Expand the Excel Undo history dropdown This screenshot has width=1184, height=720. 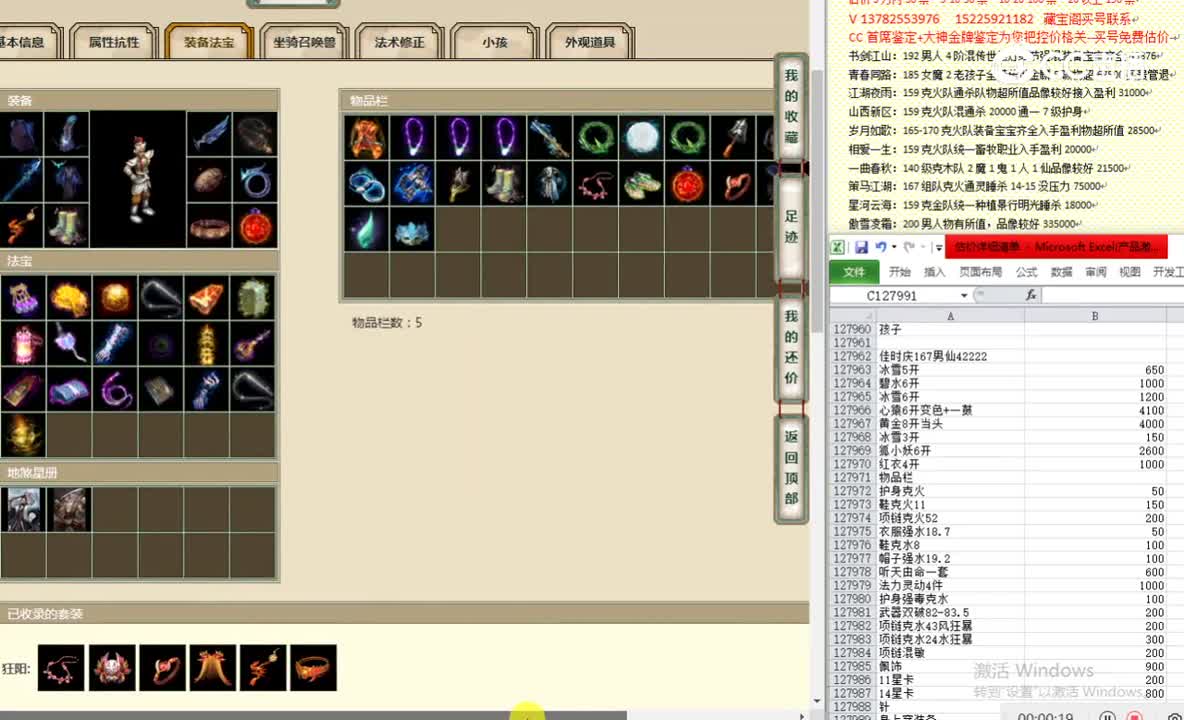click(x=894, y=247)
